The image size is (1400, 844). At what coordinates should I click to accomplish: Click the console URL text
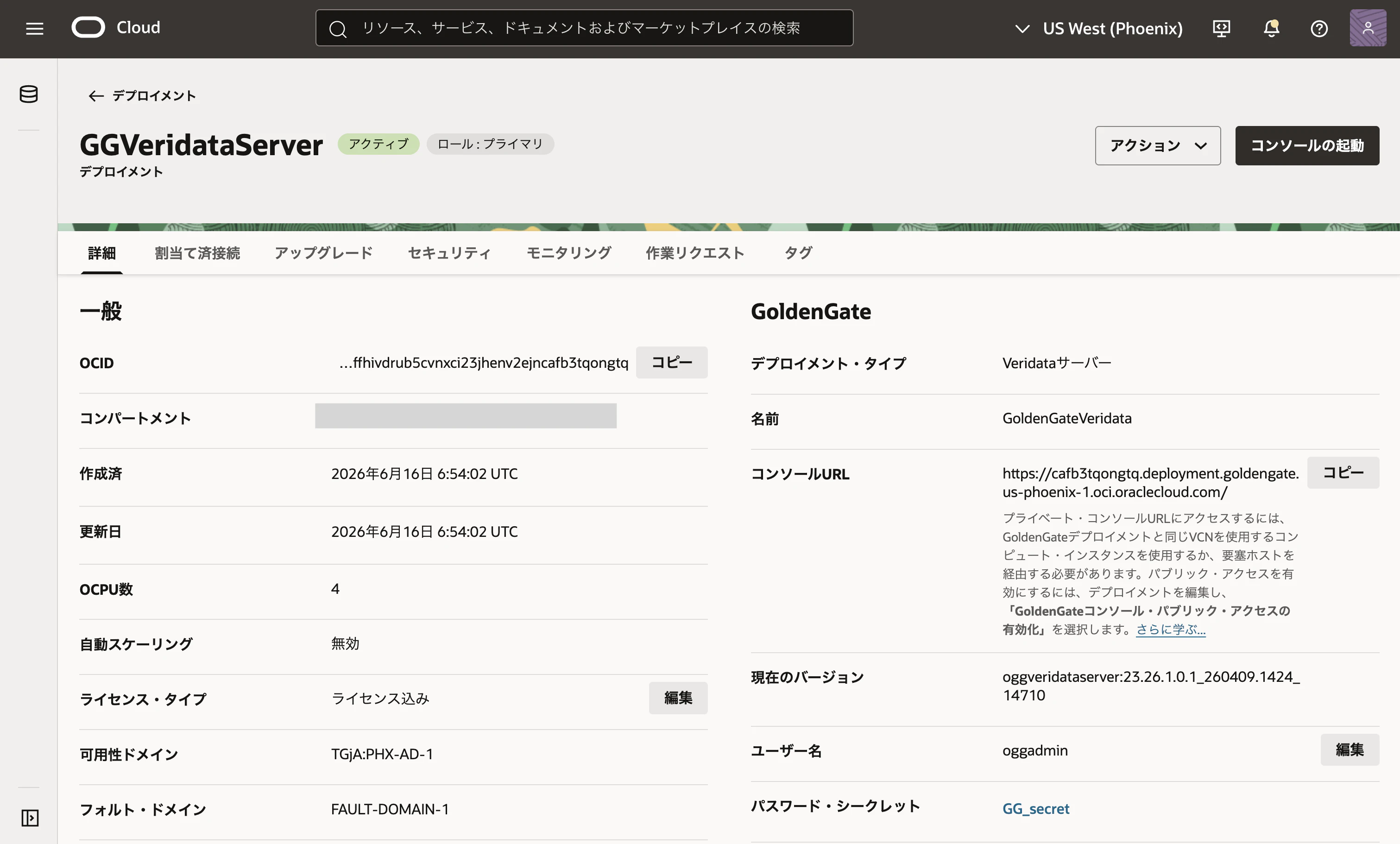(1150, 483)
